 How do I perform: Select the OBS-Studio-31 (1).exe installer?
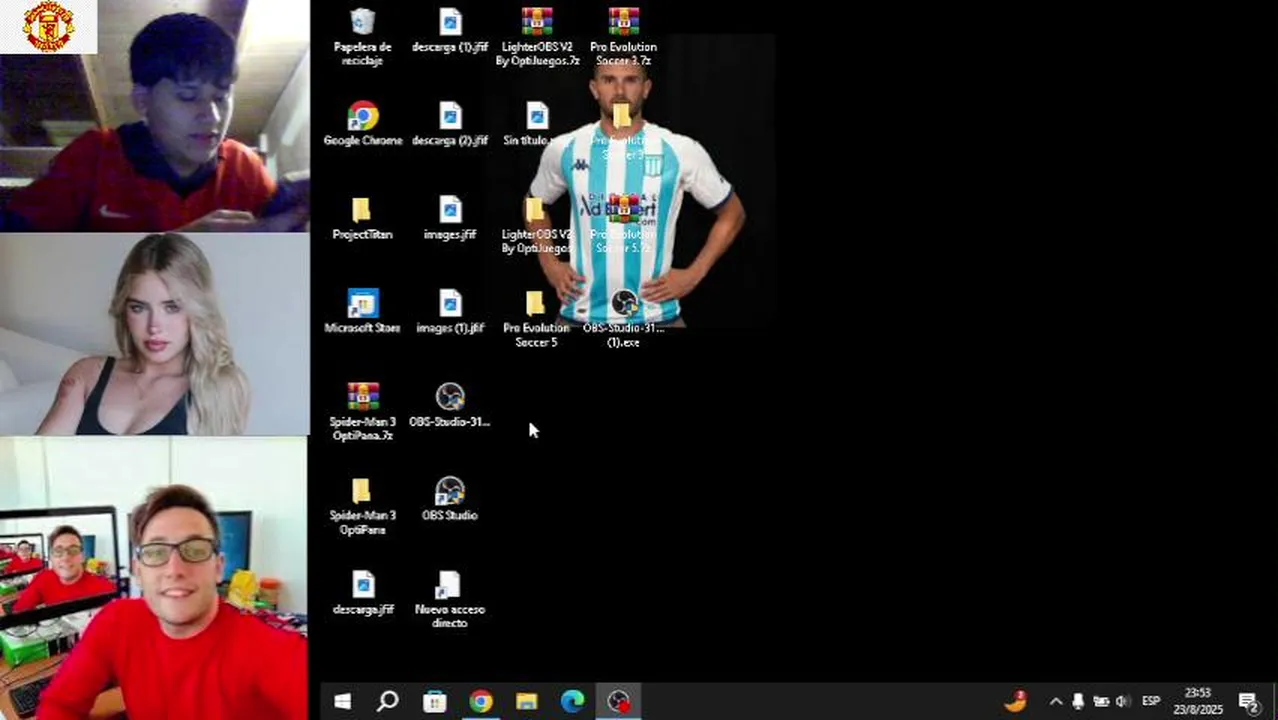pyautogui.click(x=624, y=319)
